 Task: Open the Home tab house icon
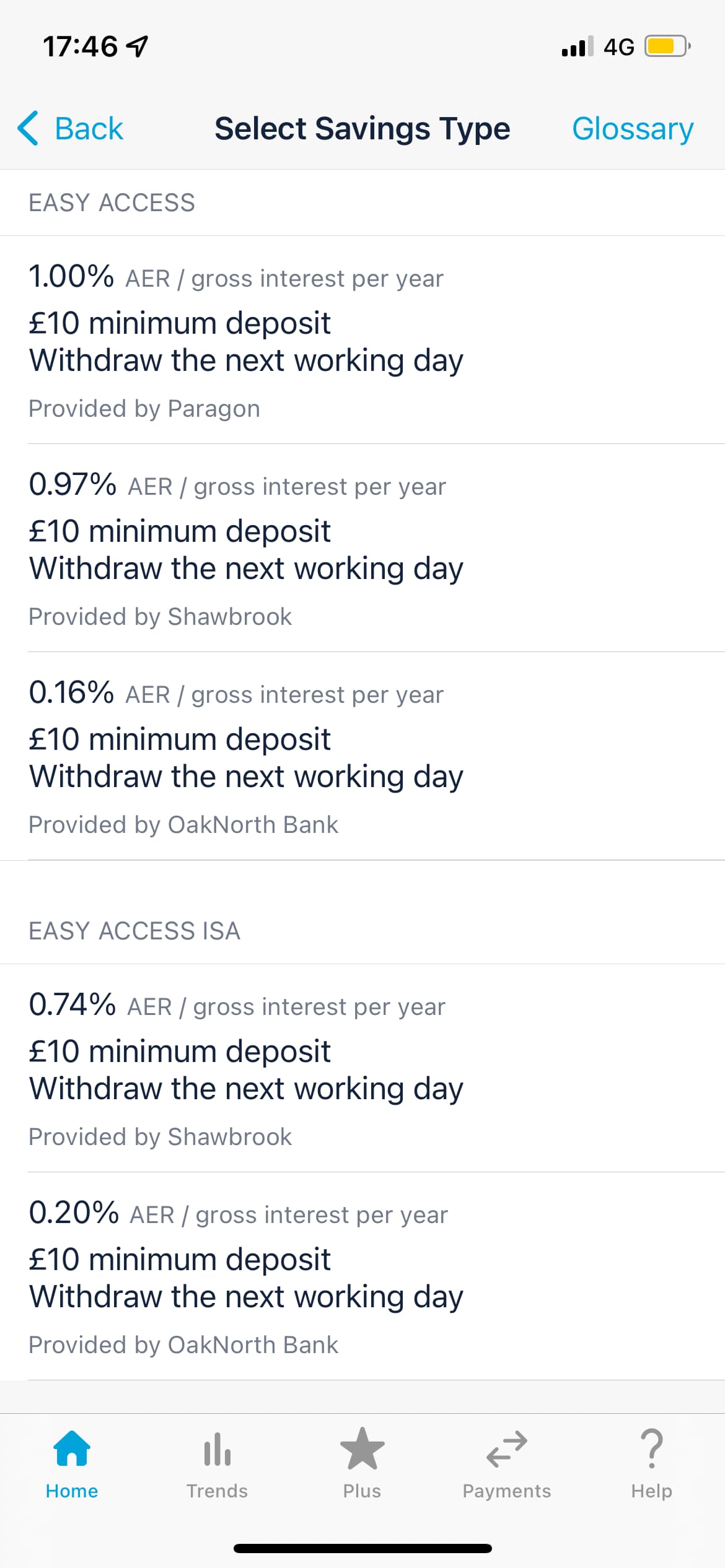72,1448
